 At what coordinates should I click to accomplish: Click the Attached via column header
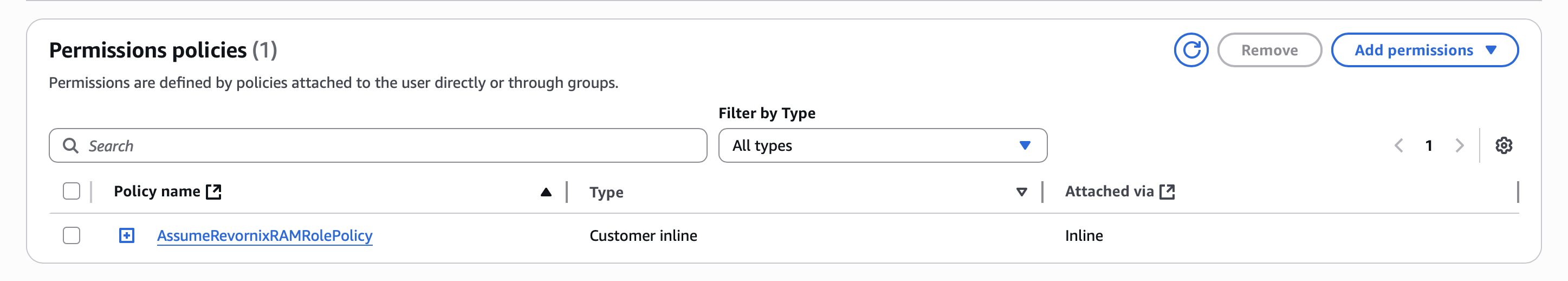[x=1109, y=192]
